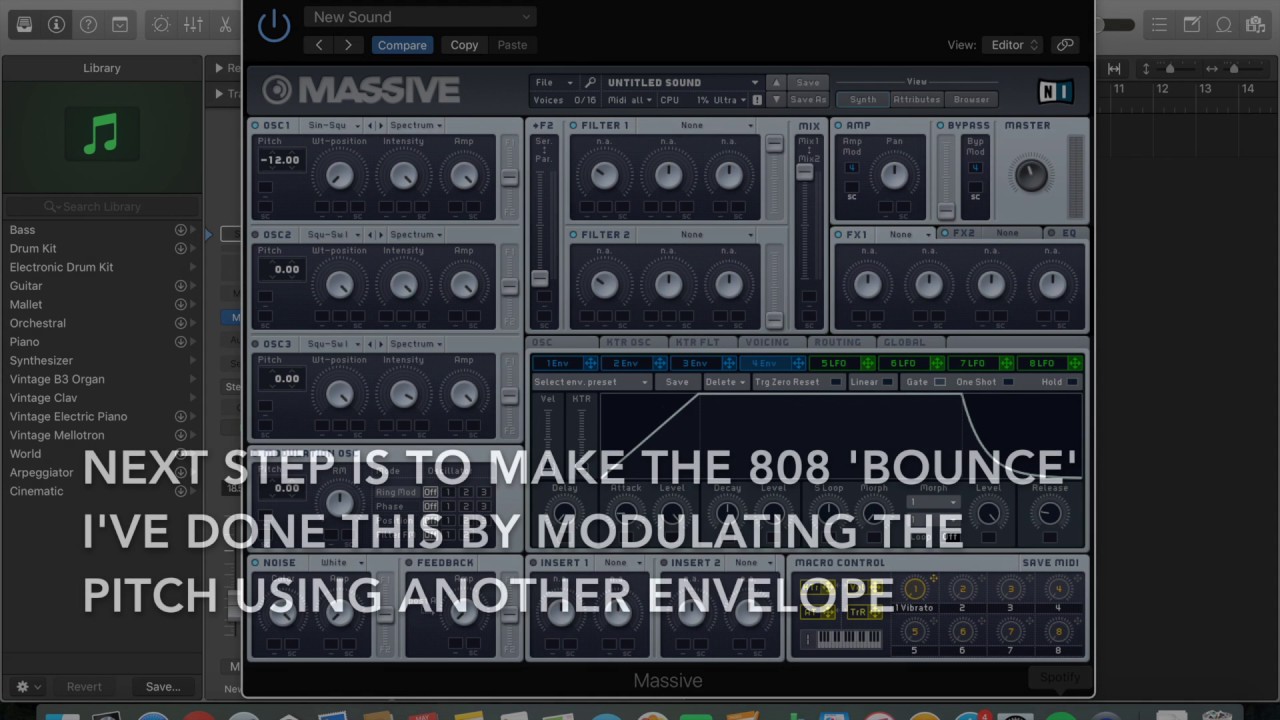Open the Library icon in Logic toolbar

point(25,25)
